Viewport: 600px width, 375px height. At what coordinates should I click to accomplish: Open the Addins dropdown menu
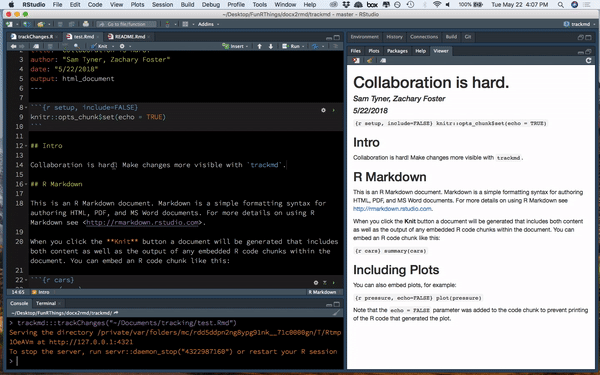click(x=208, y=24)
